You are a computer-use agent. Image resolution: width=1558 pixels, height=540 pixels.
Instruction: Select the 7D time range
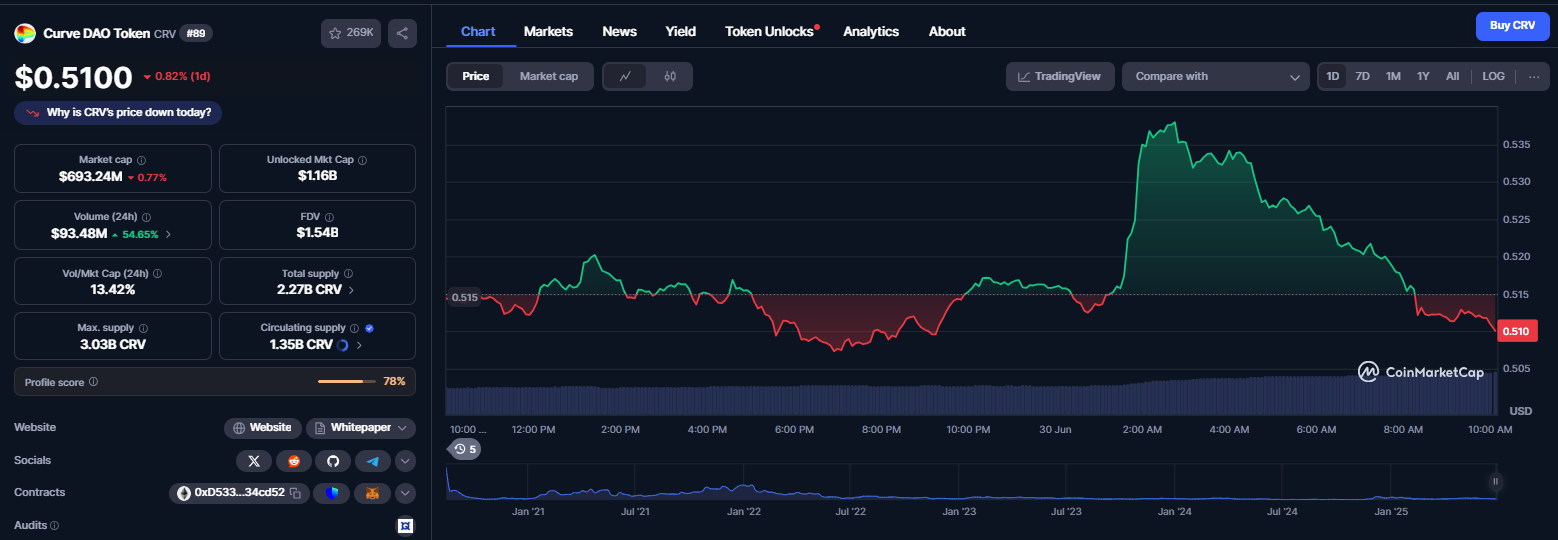click(x=1362, y=76)
